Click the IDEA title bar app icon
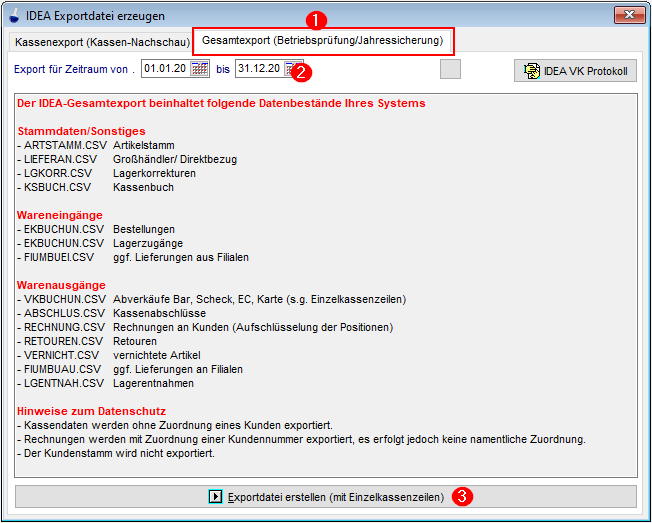This screenshot has height=523, width=652. (x=15, y=16)
